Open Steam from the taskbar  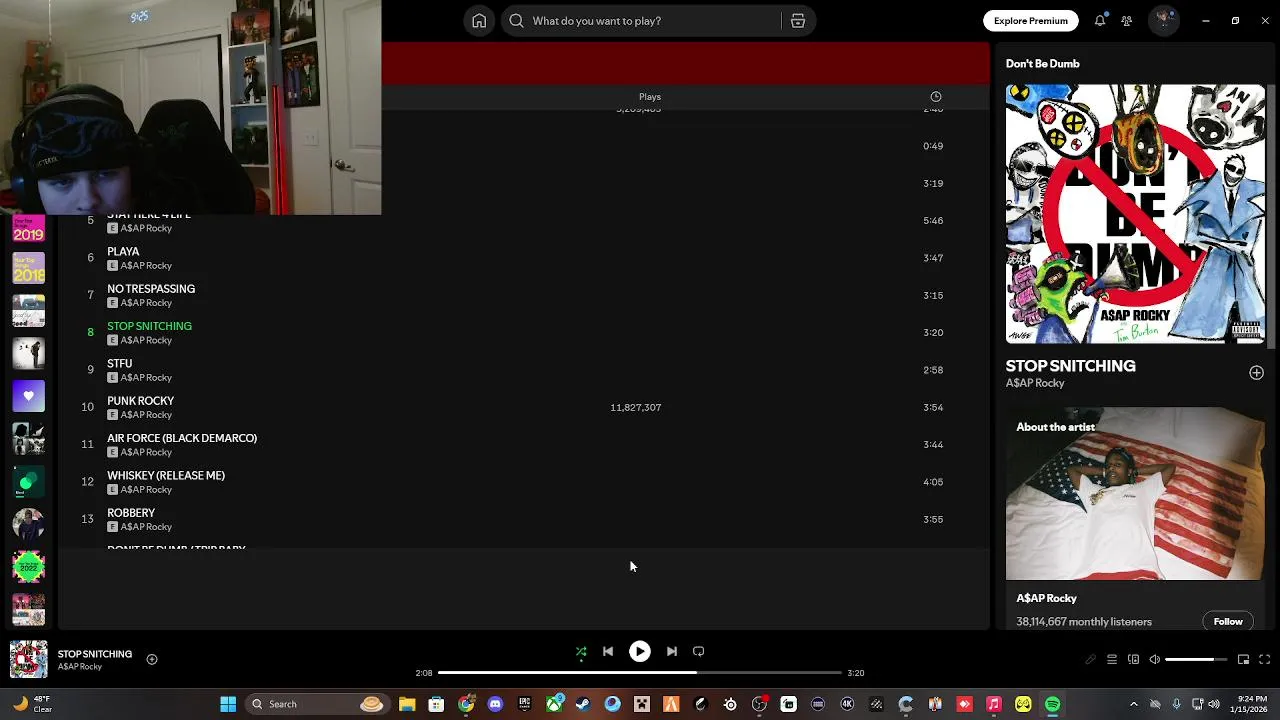coord(583,704)
